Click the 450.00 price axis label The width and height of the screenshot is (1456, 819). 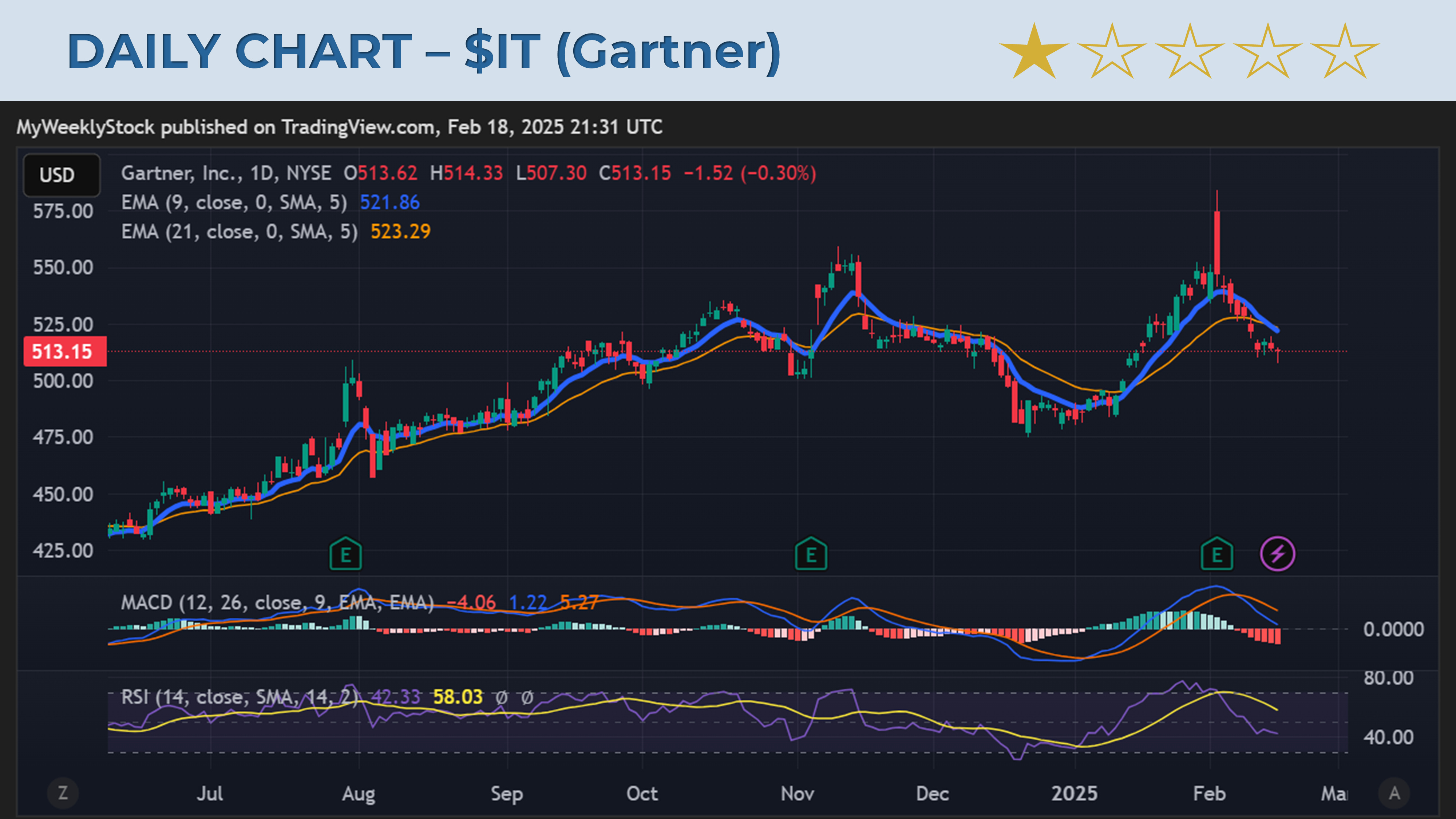63,494
